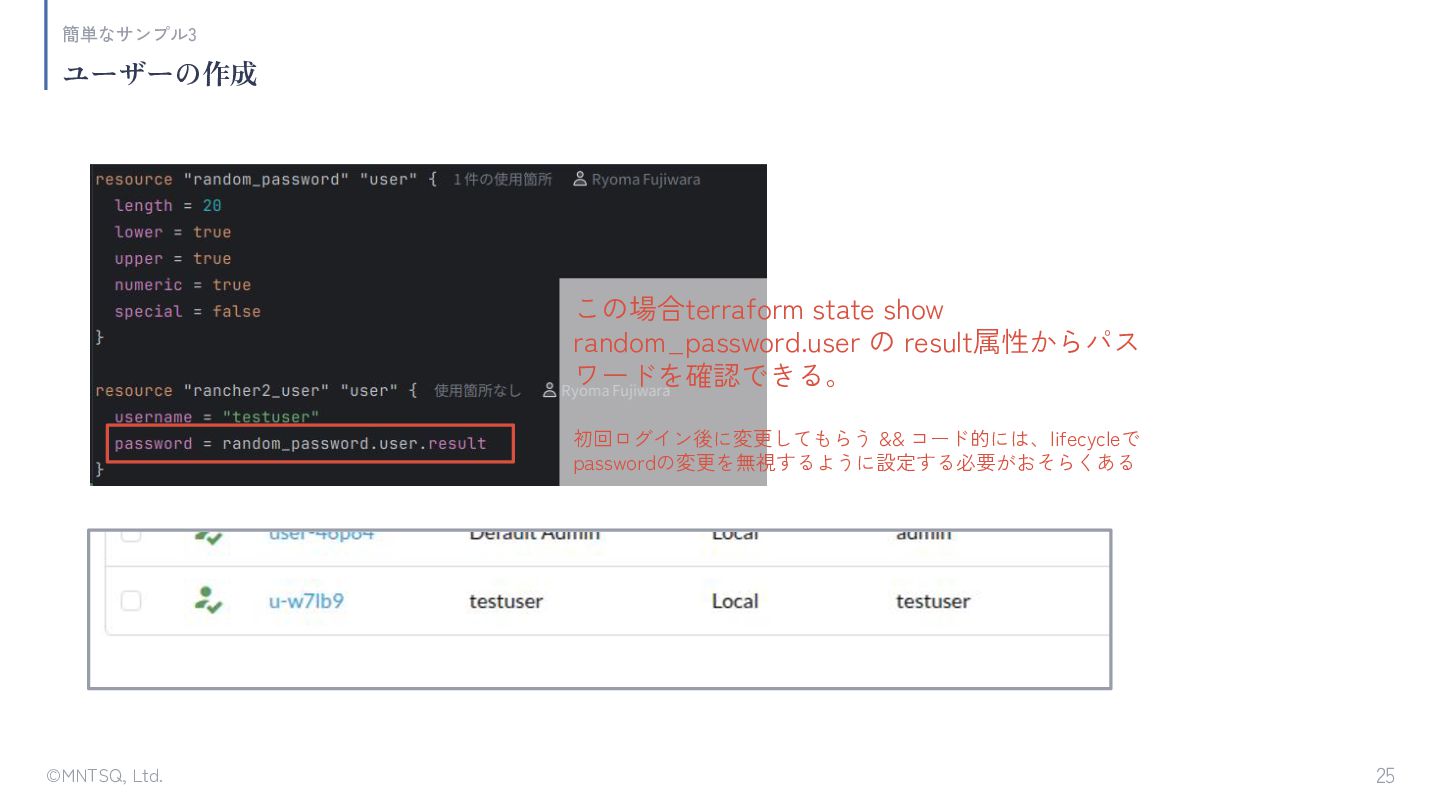
Task: Click the 'ユーザーの作成' slide title
Action: [160, 73]
